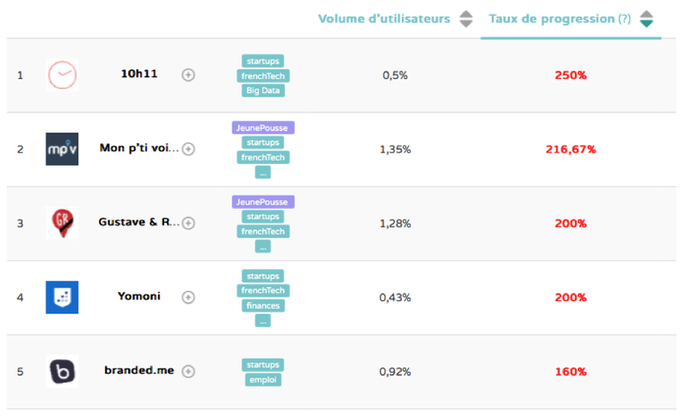Click the emploi tag on branded.me
The image size is (680, 416).
point(263,380)
